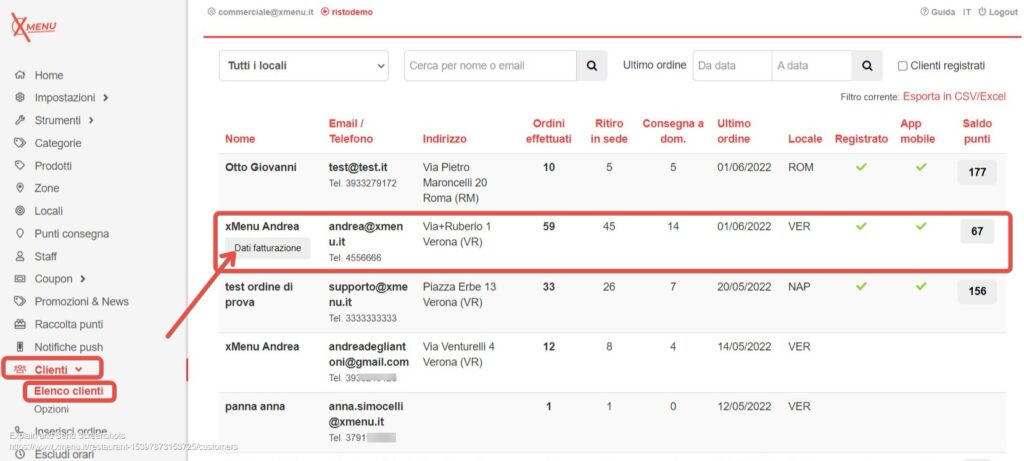
Task: Click the Guida help icon
Action: click(923, 11)
